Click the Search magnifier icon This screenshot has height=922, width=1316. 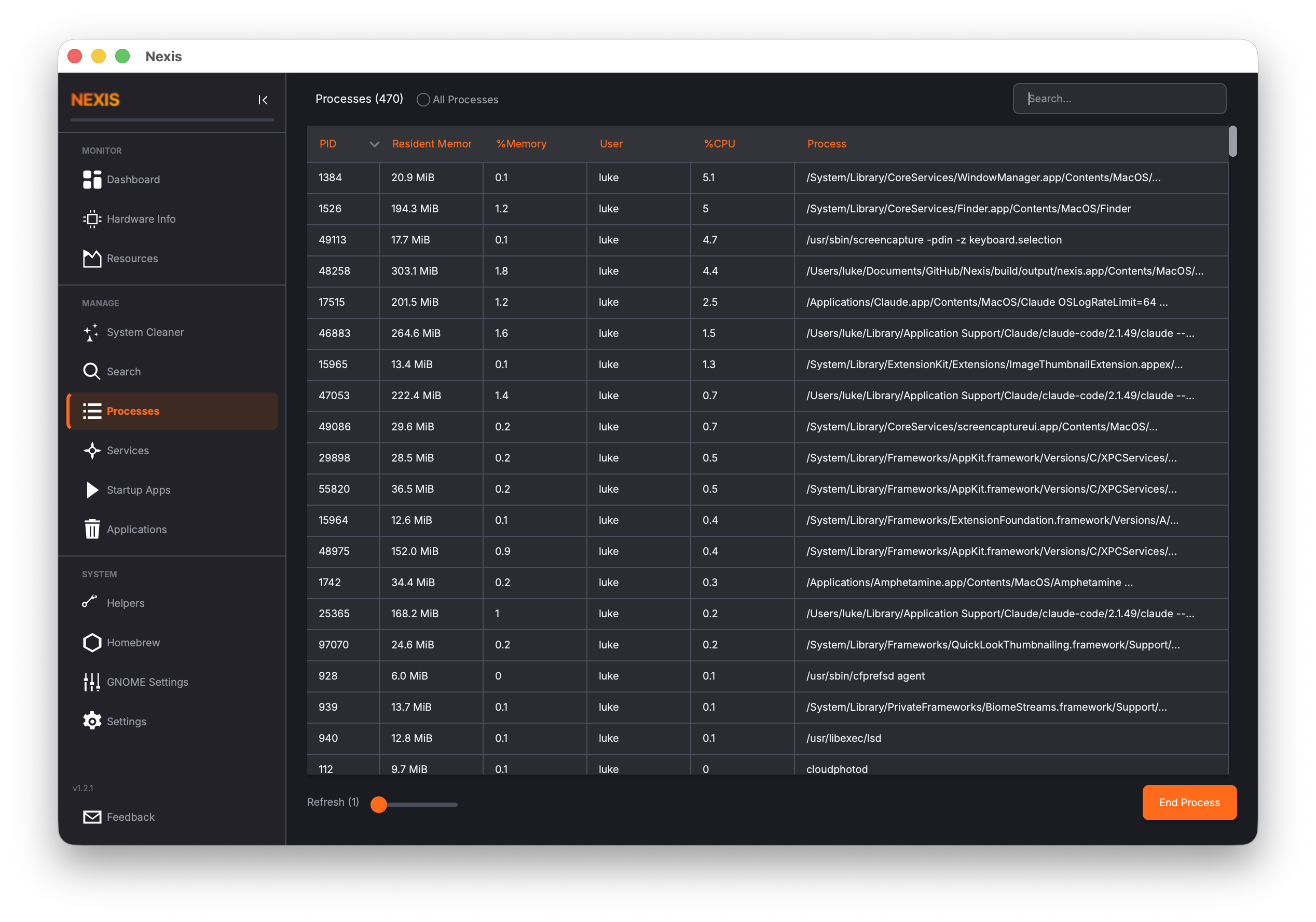(92, 372)
